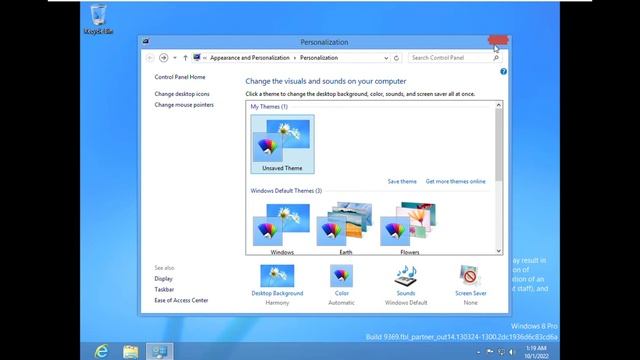Click Save theme link
The width and height of the screenshot is (640, 360).
pyautogui.click(x=402, y=181)
